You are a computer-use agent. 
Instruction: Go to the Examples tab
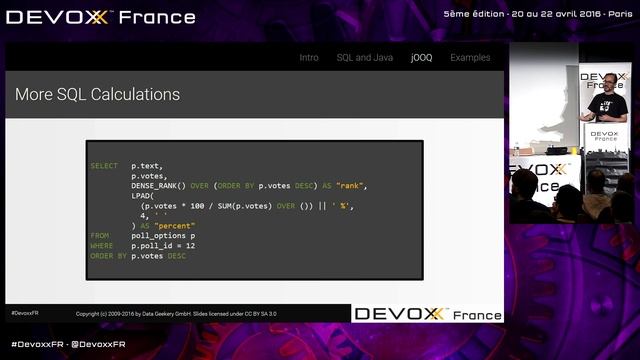pyautogui.click(x=470, y=58)
